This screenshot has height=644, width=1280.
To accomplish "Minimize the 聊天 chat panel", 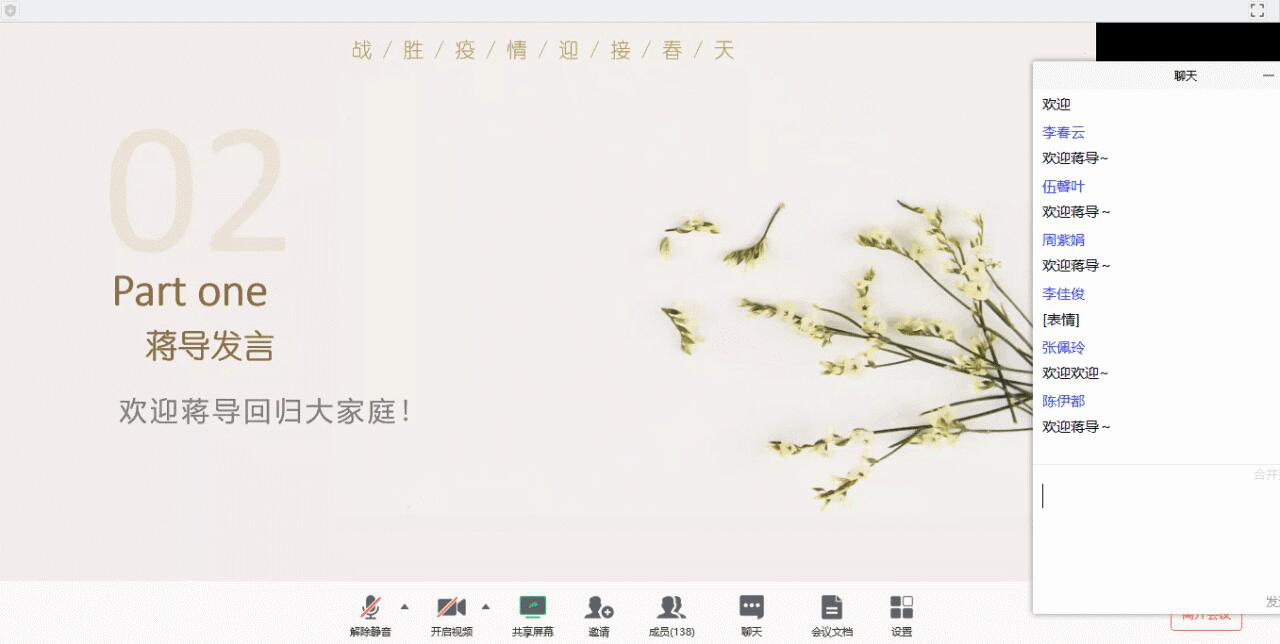I will coord(1268,76).
